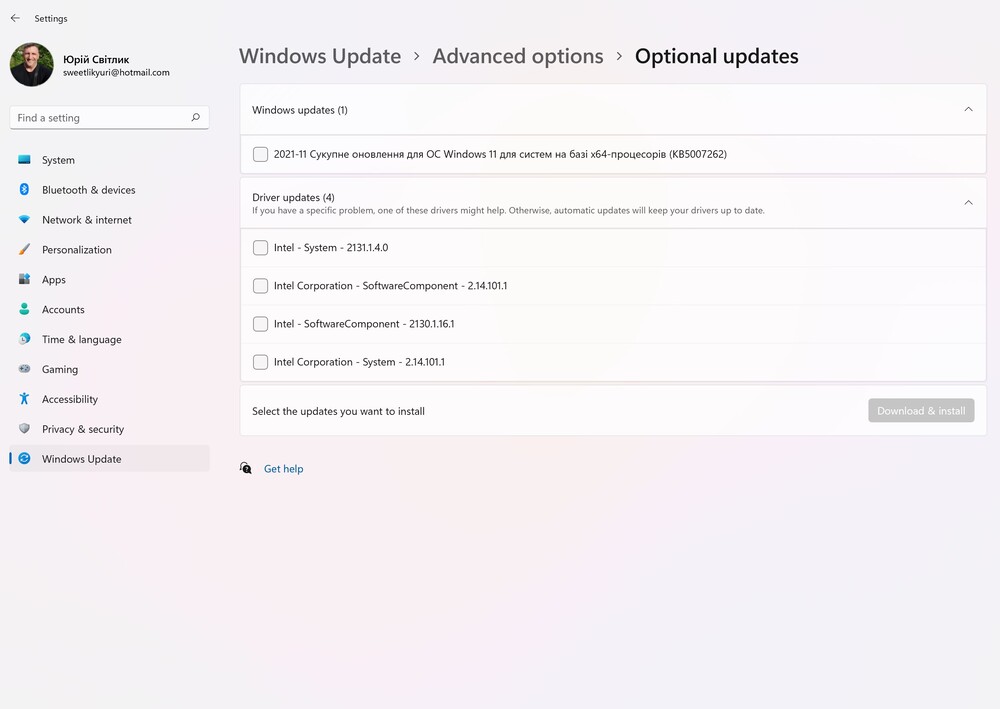Viewport: 1000px width, 709px height.
Task: Open the Gaming settings page
Action: point(60,369)
